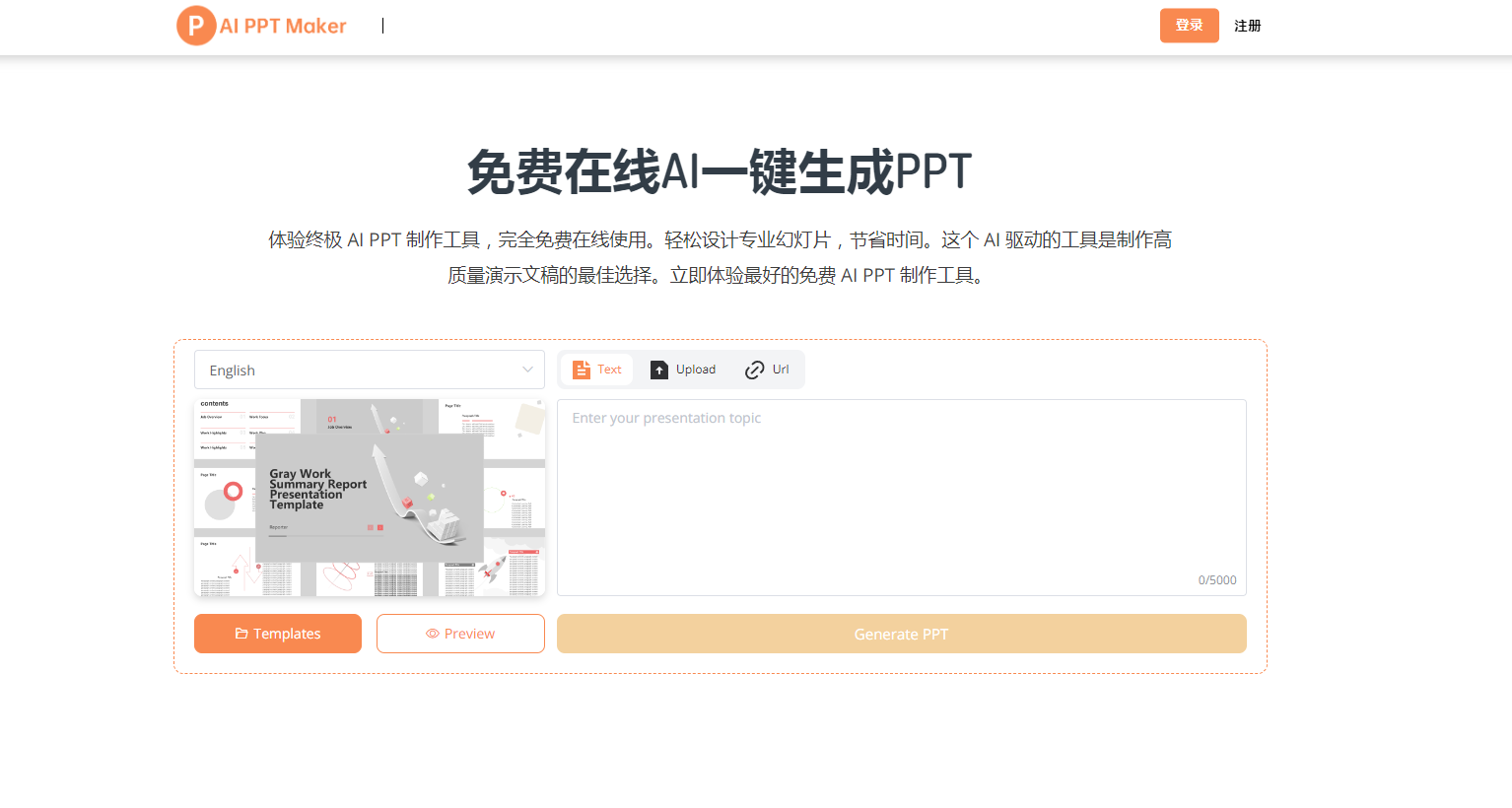Expand the language dropdown chevron arrow
This screenshot has height=808, width=1512.
pyautogui.click(x=527, y=370)
